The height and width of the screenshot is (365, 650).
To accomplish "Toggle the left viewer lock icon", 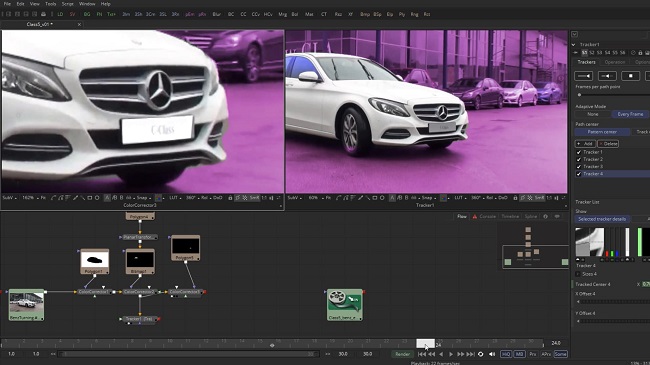I will [x=230, y=198].
